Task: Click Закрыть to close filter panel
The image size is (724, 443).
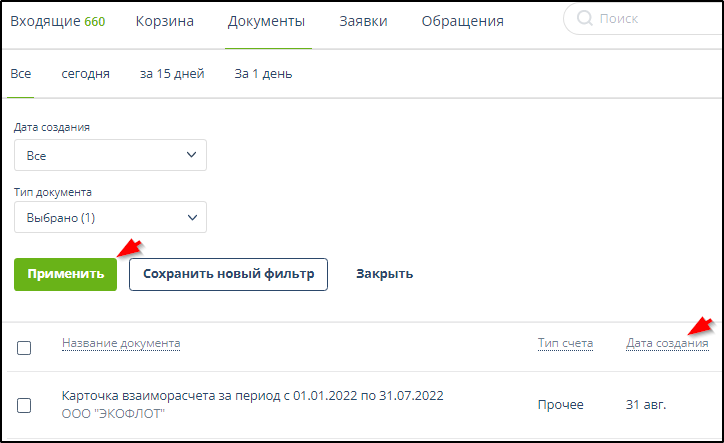Action: [x=384, y=274]
